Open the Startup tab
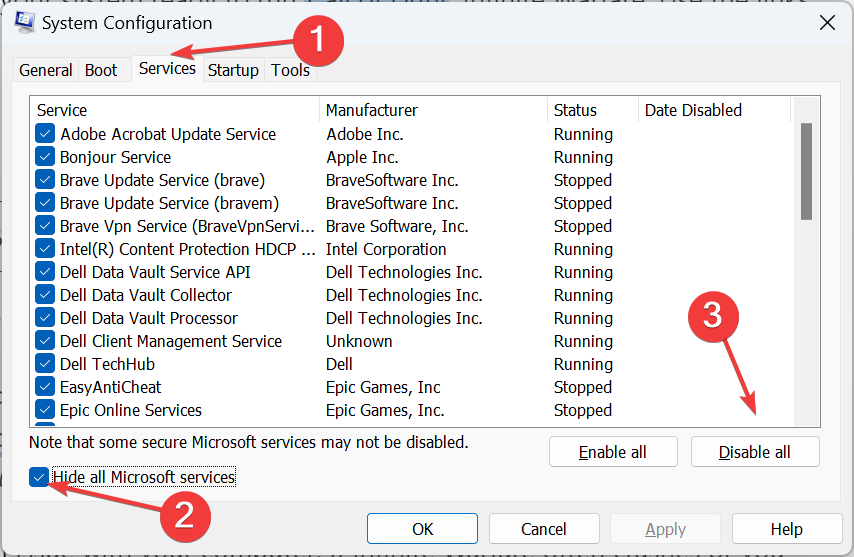This screenshot has width=854, height=557. point(233,70)
